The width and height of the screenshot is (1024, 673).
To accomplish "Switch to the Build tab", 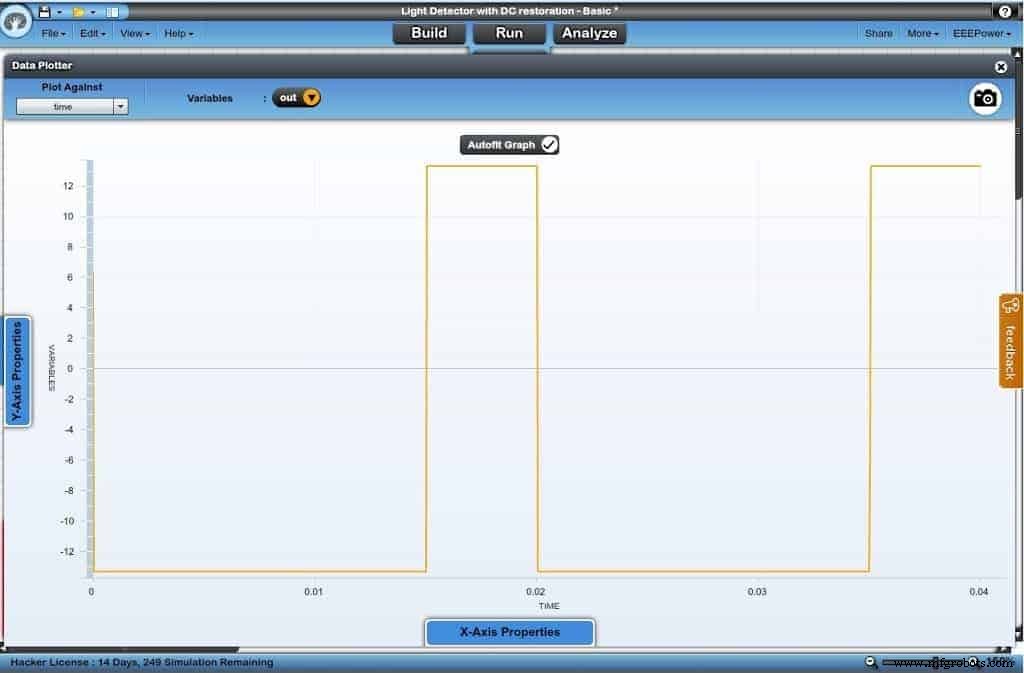I will 429,33.
